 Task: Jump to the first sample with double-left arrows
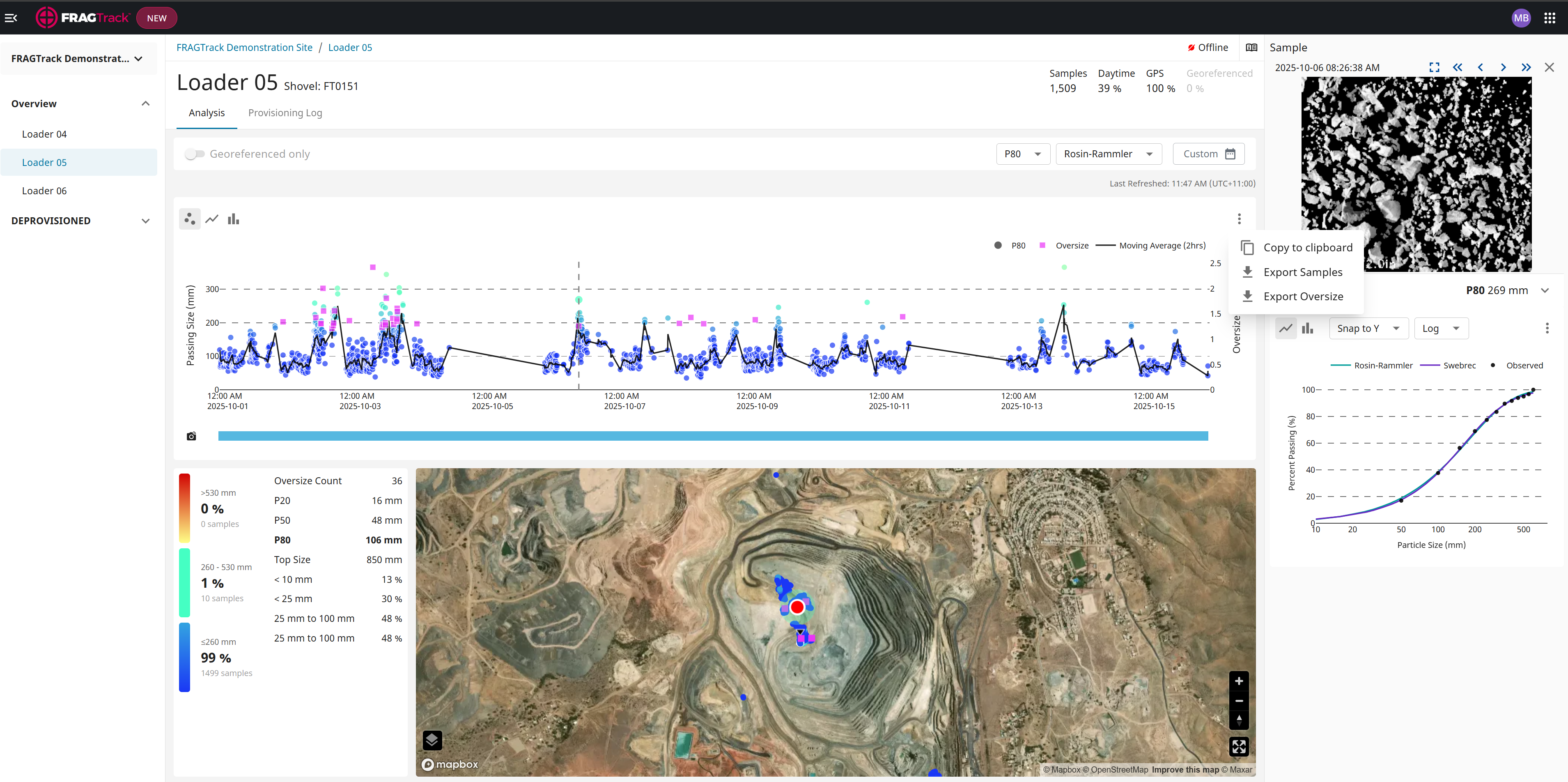(1457, 67)
